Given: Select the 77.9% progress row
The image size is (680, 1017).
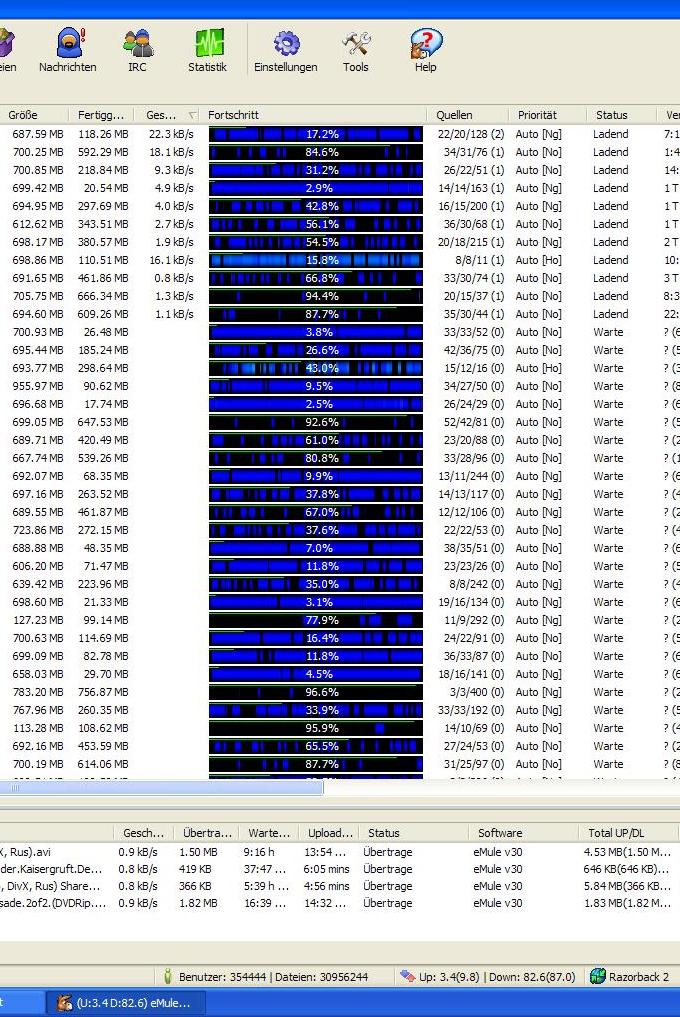Looking at the screenshot, I should click(315, 620).
